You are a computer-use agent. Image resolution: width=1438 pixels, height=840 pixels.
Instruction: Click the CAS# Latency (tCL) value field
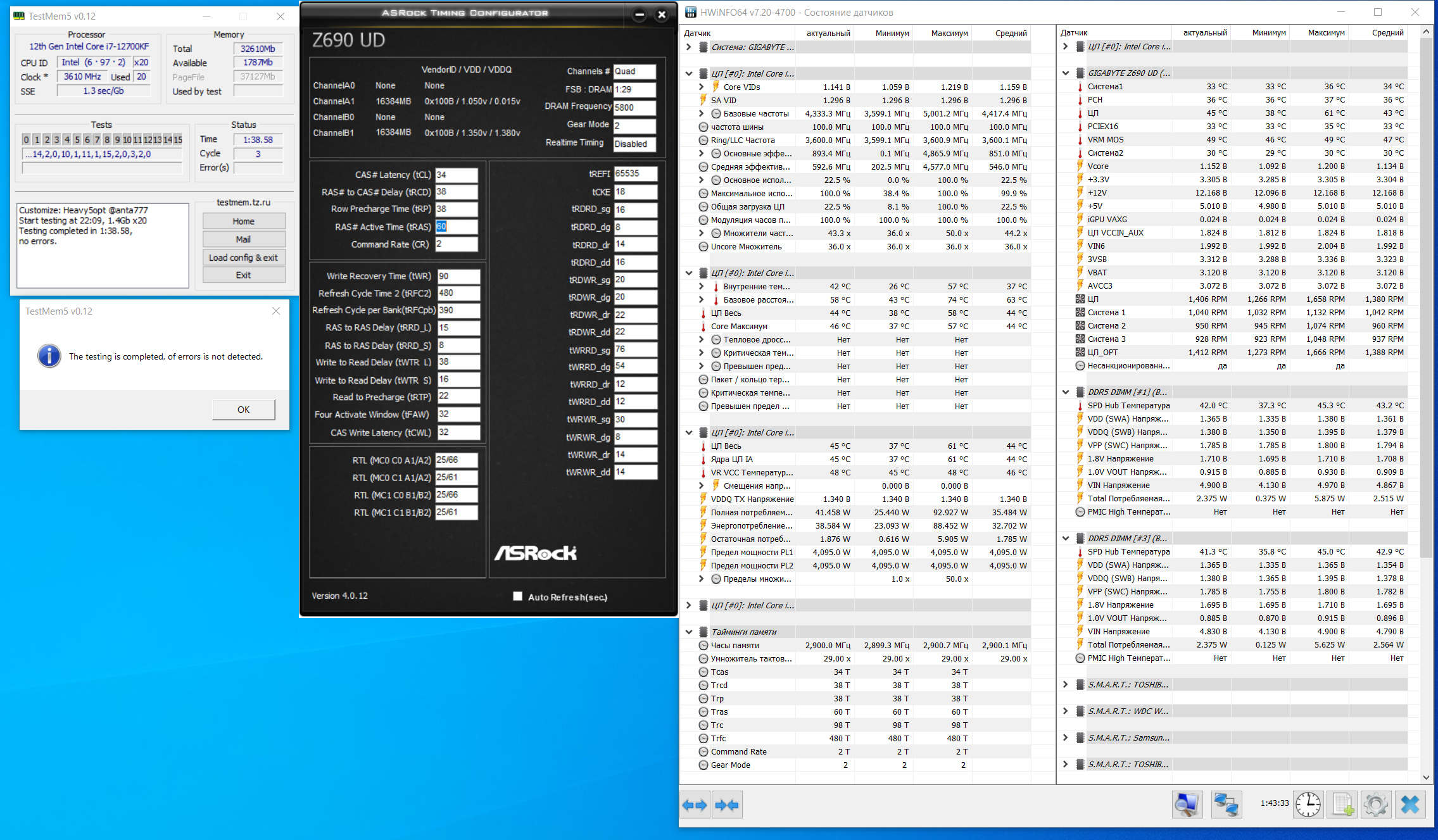[456, 175]
